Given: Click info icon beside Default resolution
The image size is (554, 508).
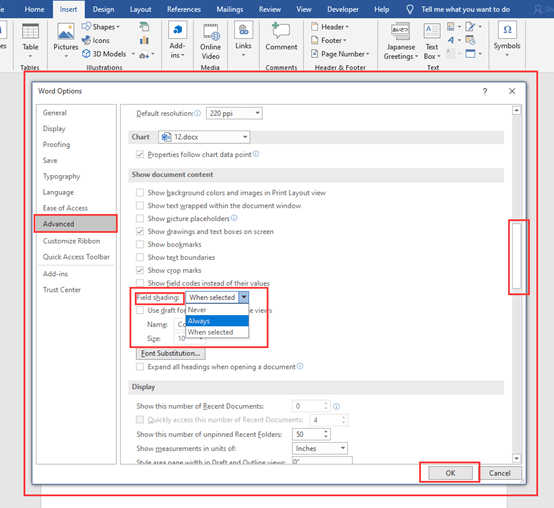Looking at the screenshot, I should (198, 113).
